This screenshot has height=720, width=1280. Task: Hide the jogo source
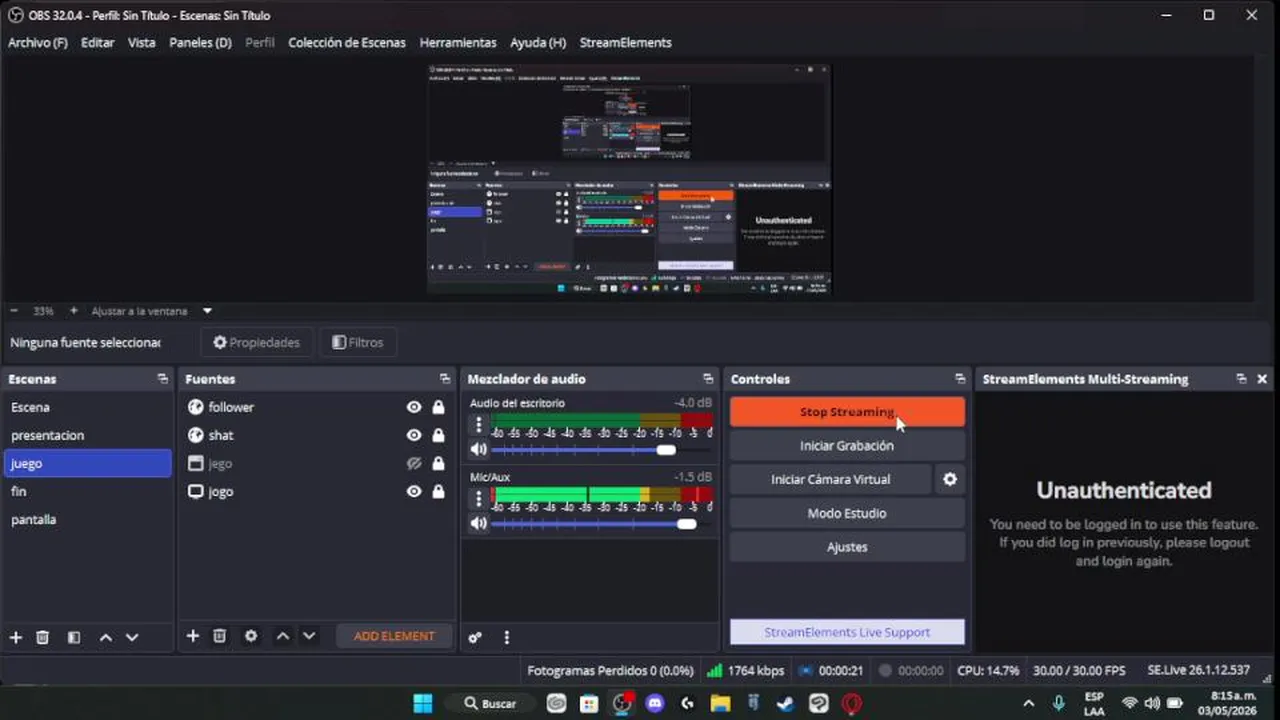(414, 491)
